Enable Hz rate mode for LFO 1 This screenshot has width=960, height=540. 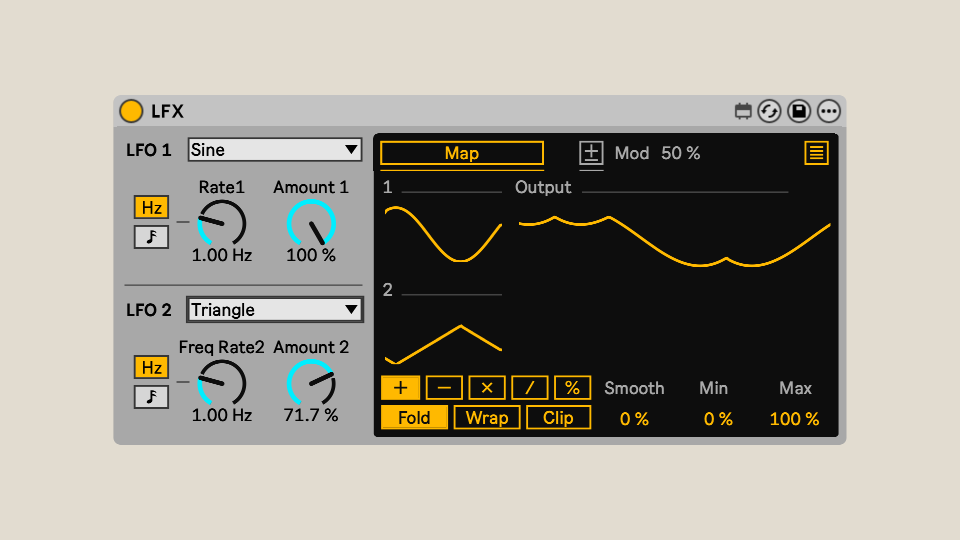pos(152,208)
